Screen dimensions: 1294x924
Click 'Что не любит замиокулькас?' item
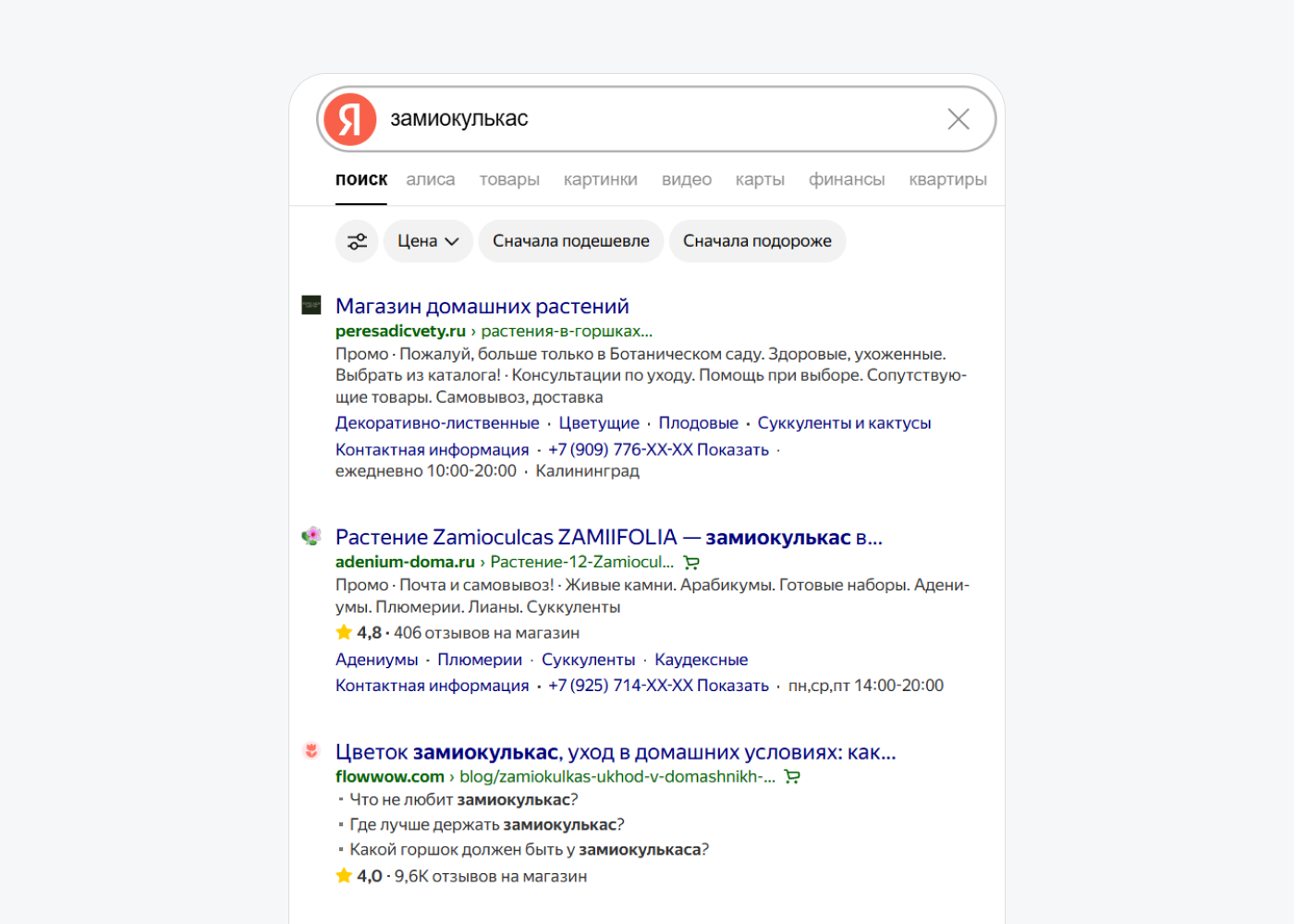(464, 799)
